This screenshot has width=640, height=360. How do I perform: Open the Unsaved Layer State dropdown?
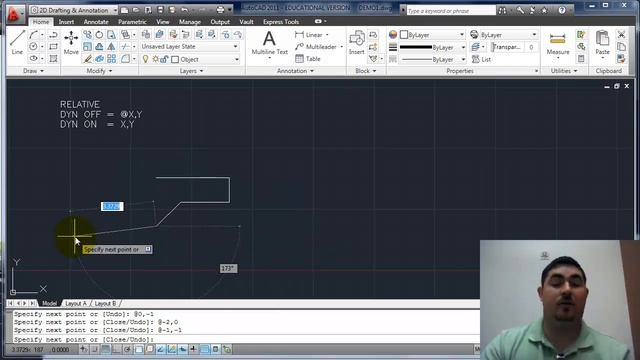pyautogui.click(x=189, y=47)
